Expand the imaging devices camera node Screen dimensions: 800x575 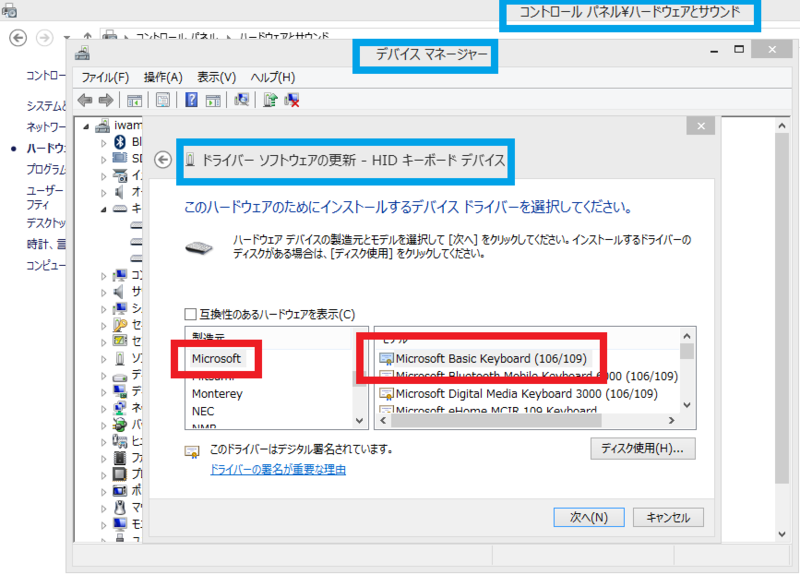point(104,177)
